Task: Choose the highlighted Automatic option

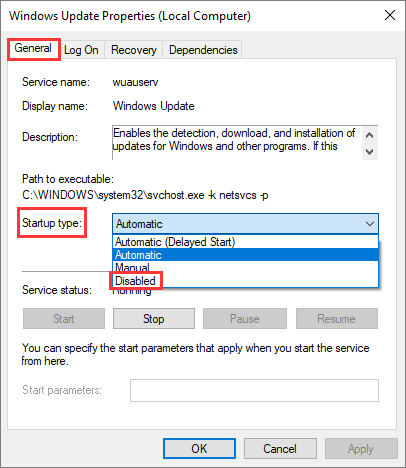Action: pyautogui.click(x=245, y=255)
